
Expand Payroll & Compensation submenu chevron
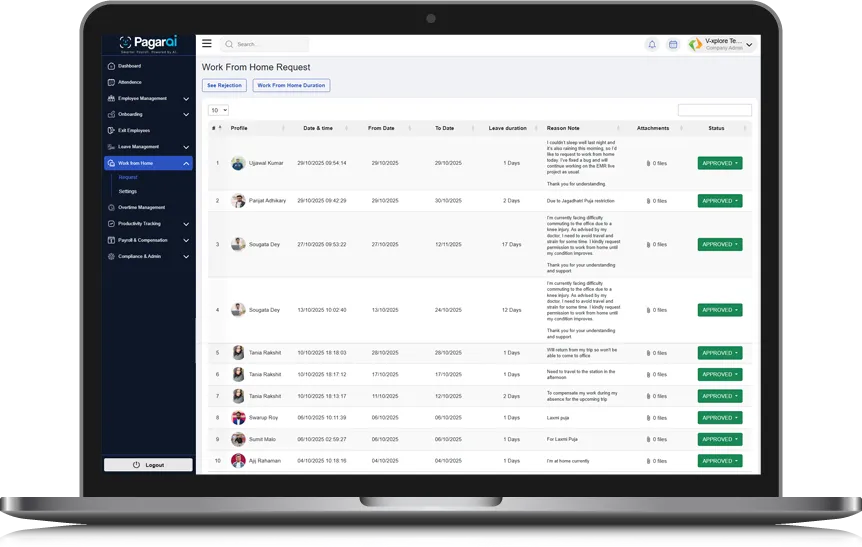pos(186,241)
